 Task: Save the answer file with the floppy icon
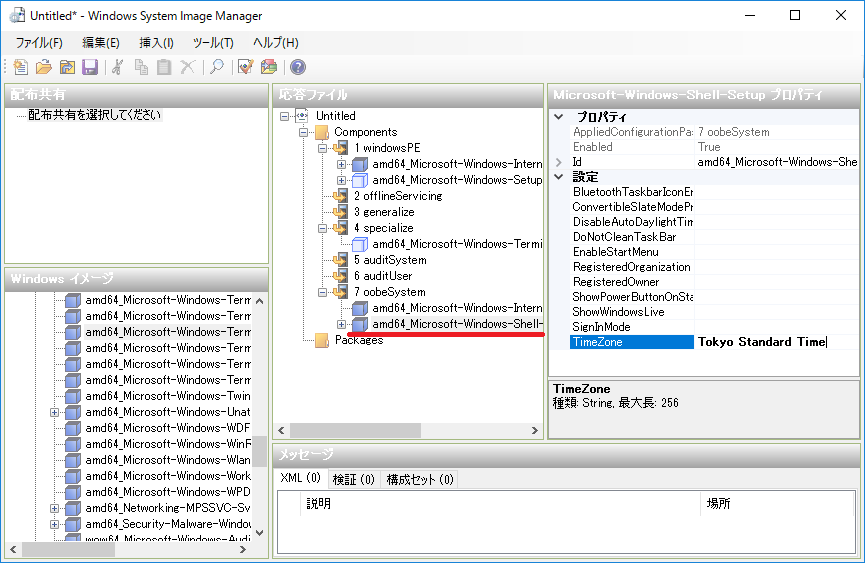click(x=90, y=67)
